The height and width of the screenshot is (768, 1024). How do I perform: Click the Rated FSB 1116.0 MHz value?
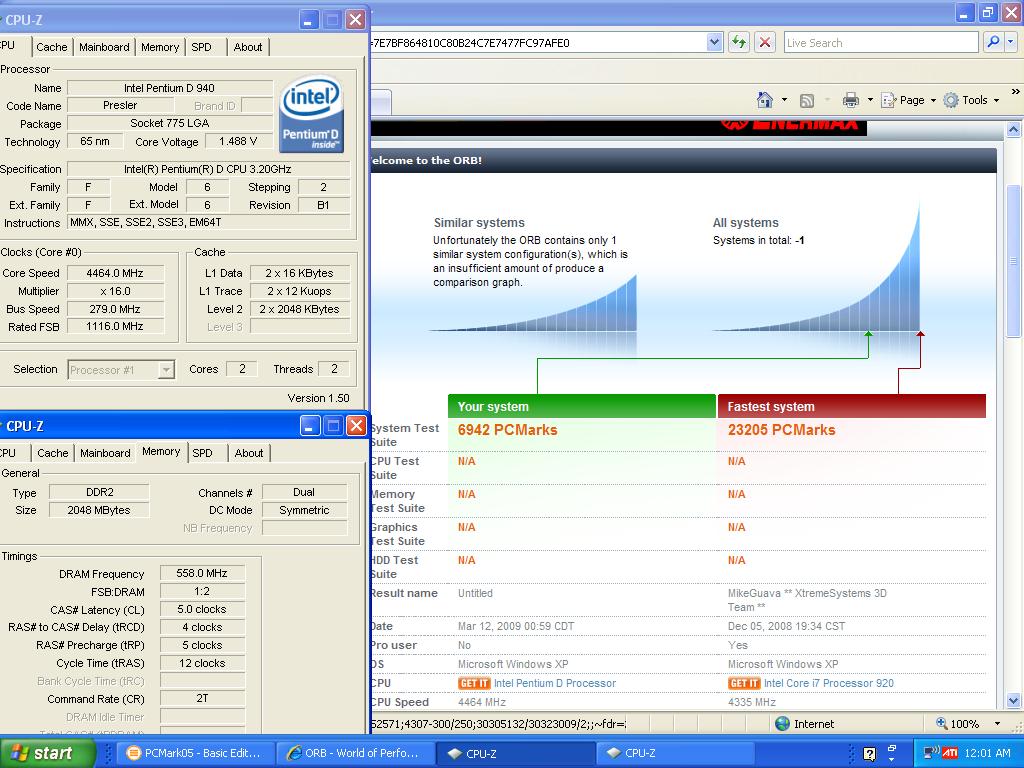pyautogui.click(x=115, y=326)
